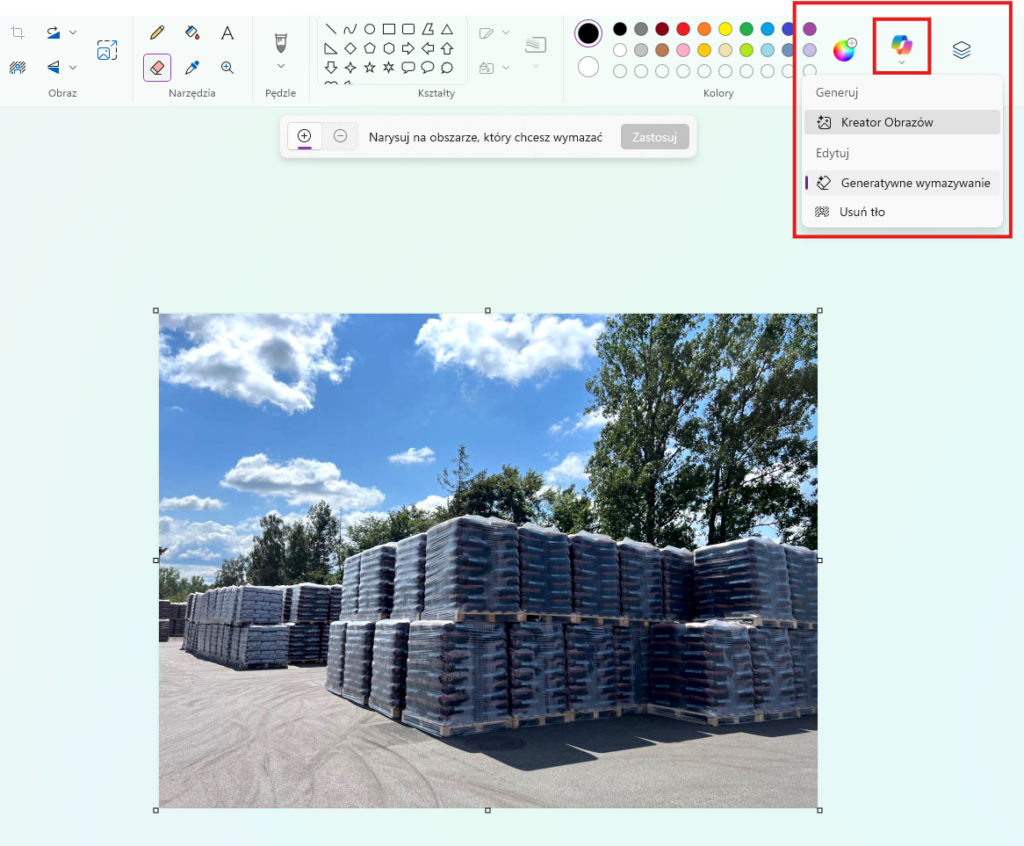
Task: Select the six-point star shape
Action: click(x=389, y=67)
